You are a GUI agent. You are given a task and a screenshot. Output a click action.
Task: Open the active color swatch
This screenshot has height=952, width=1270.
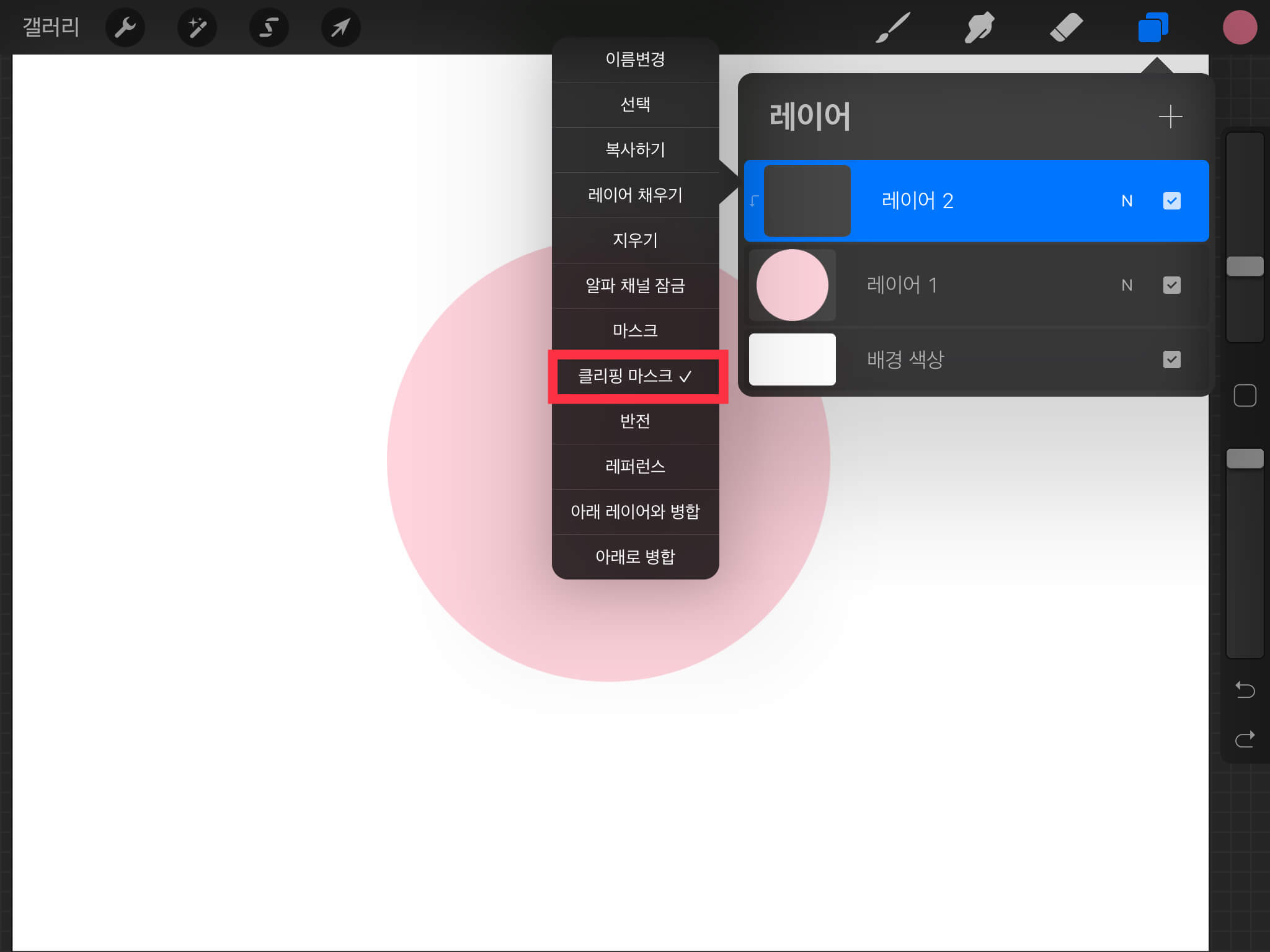[1240, 27]
